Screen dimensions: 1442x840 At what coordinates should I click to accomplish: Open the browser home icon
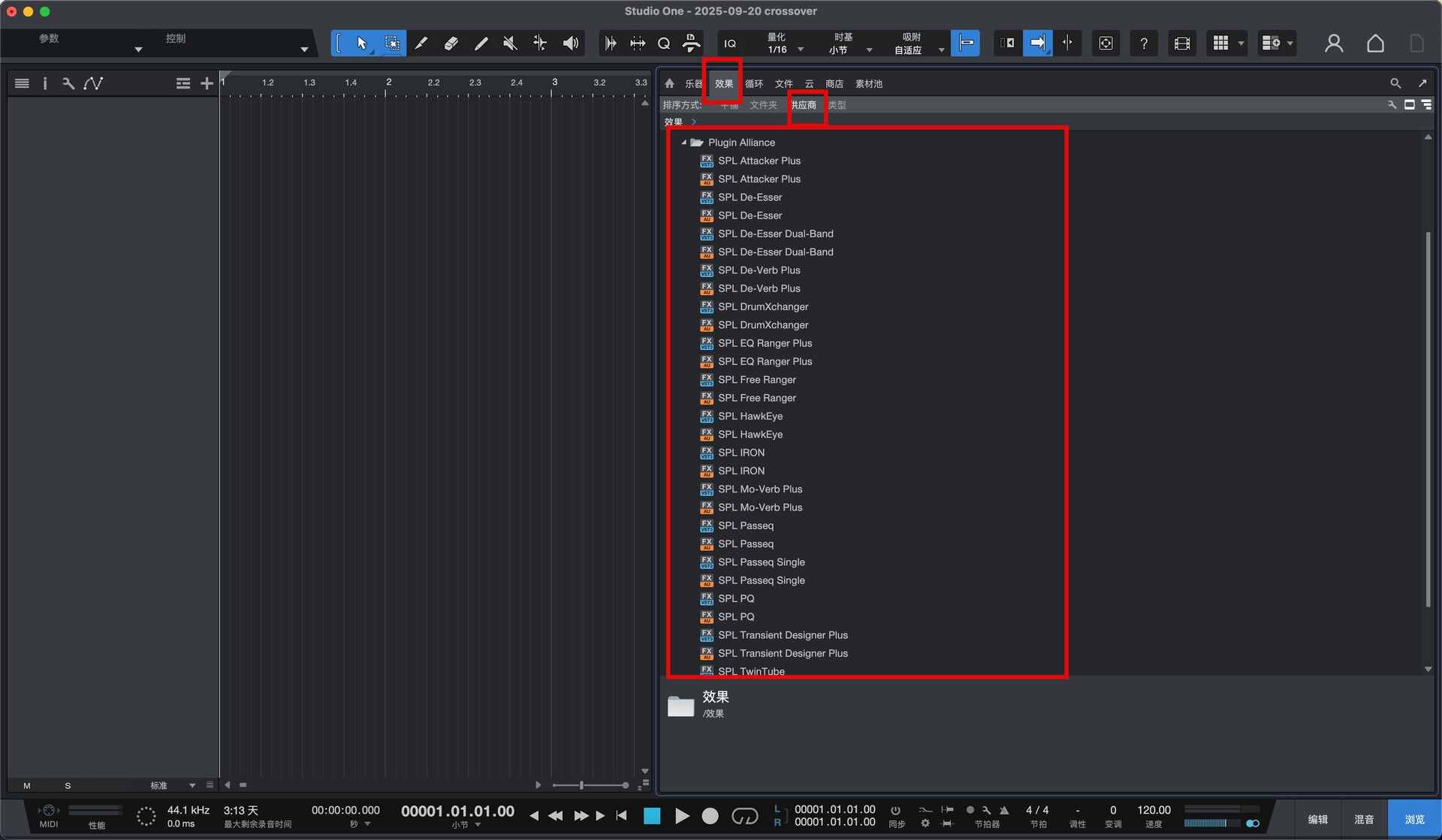point(669,83)
